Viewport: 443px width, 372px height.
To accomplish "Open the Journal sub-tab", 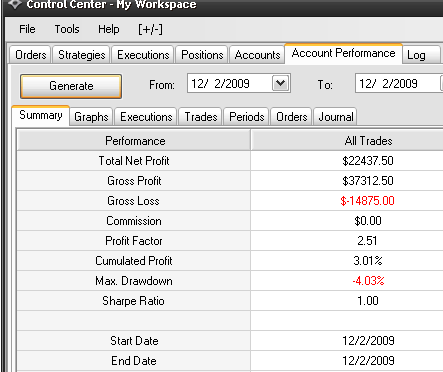I will (336, 117).
